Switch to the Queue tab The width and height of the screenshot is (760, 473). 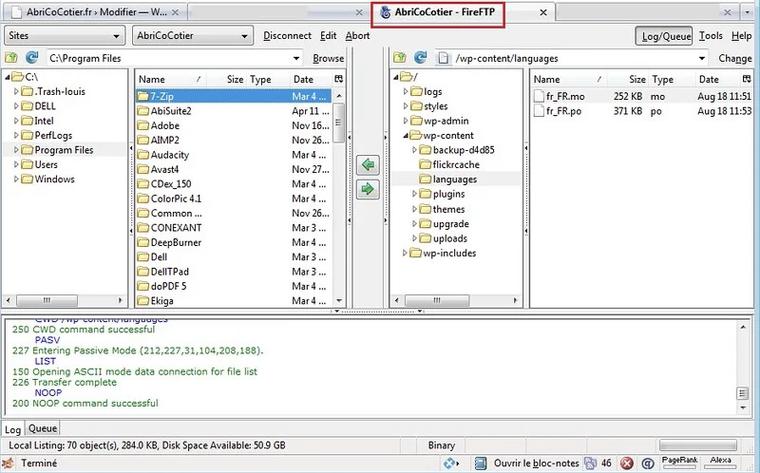[x=43, y=428]
